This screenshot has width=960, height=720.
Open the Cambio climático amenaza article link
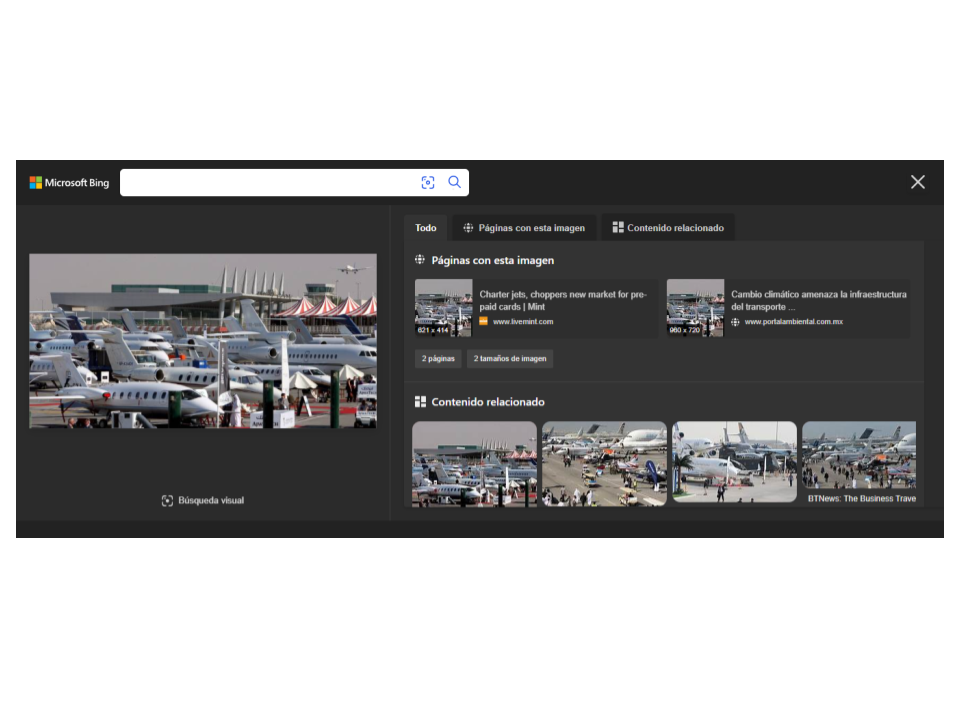pyautogui.click(x=818, y=300)
